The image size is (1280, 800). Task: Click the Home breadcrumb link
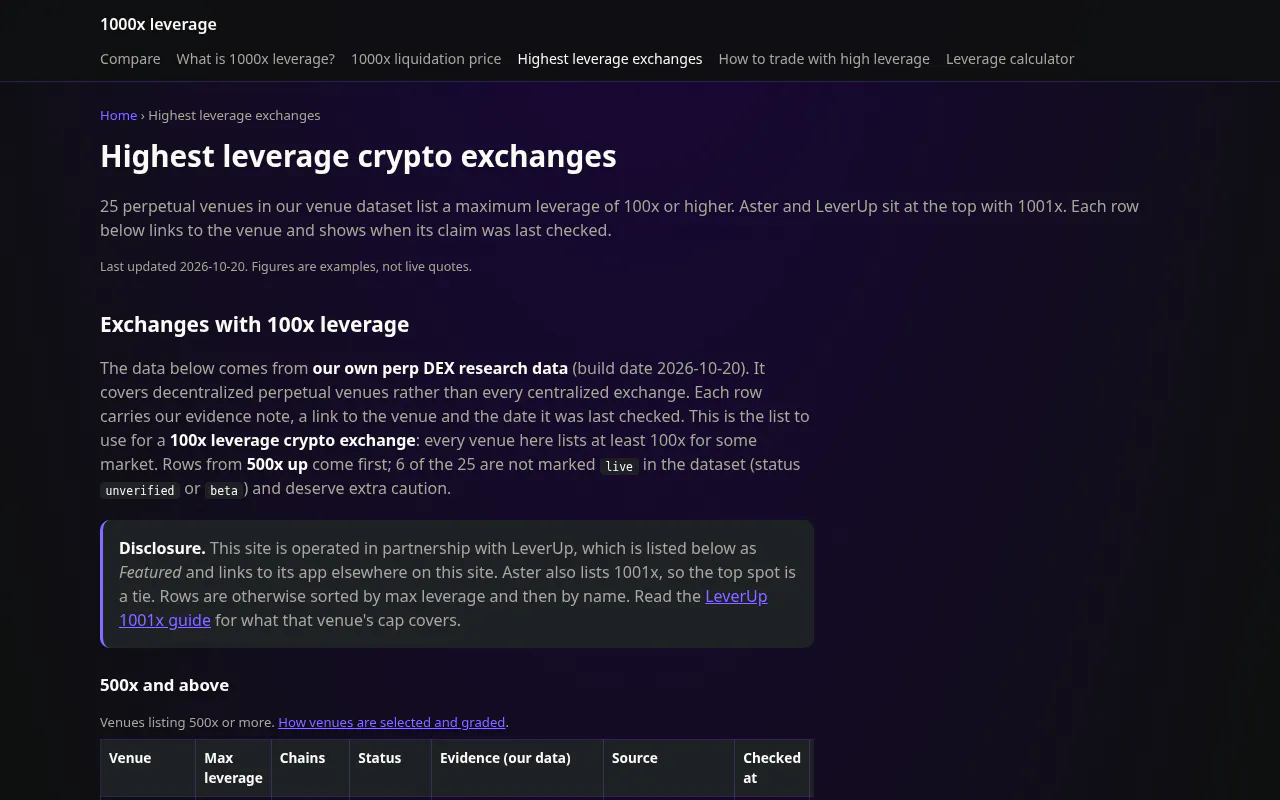tap(118, 115)
